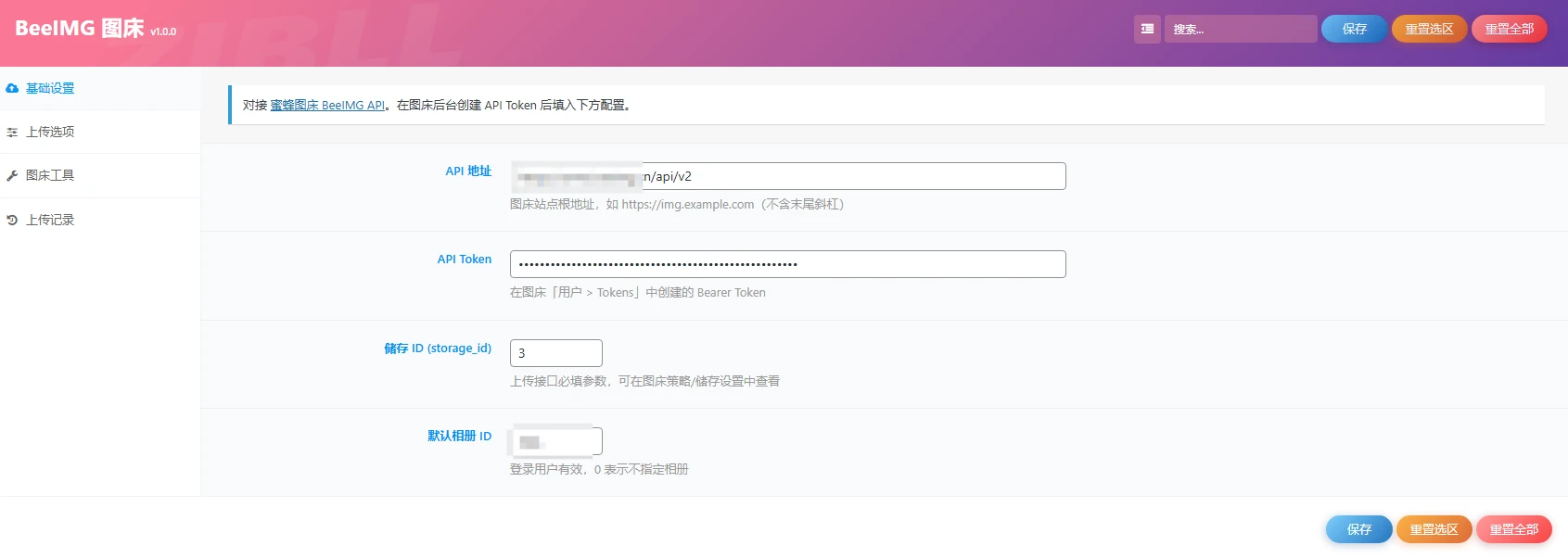Image resolution: width=1568 pixels, height=558 pixels.
Task: Click into the API 地址 input field
Action: click(x=788, y=176)
